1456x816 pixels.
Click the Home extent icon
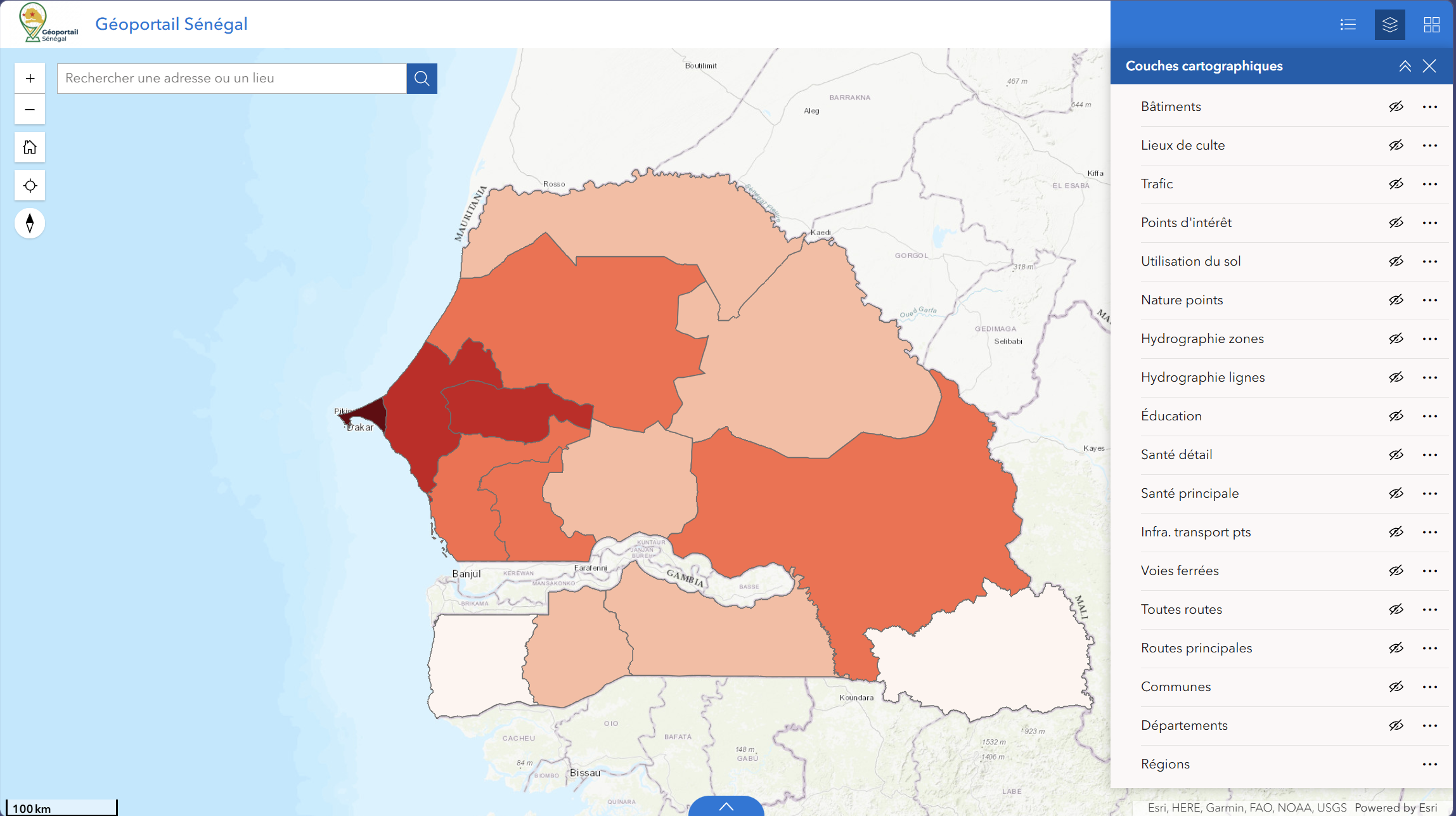click(29, 147)
